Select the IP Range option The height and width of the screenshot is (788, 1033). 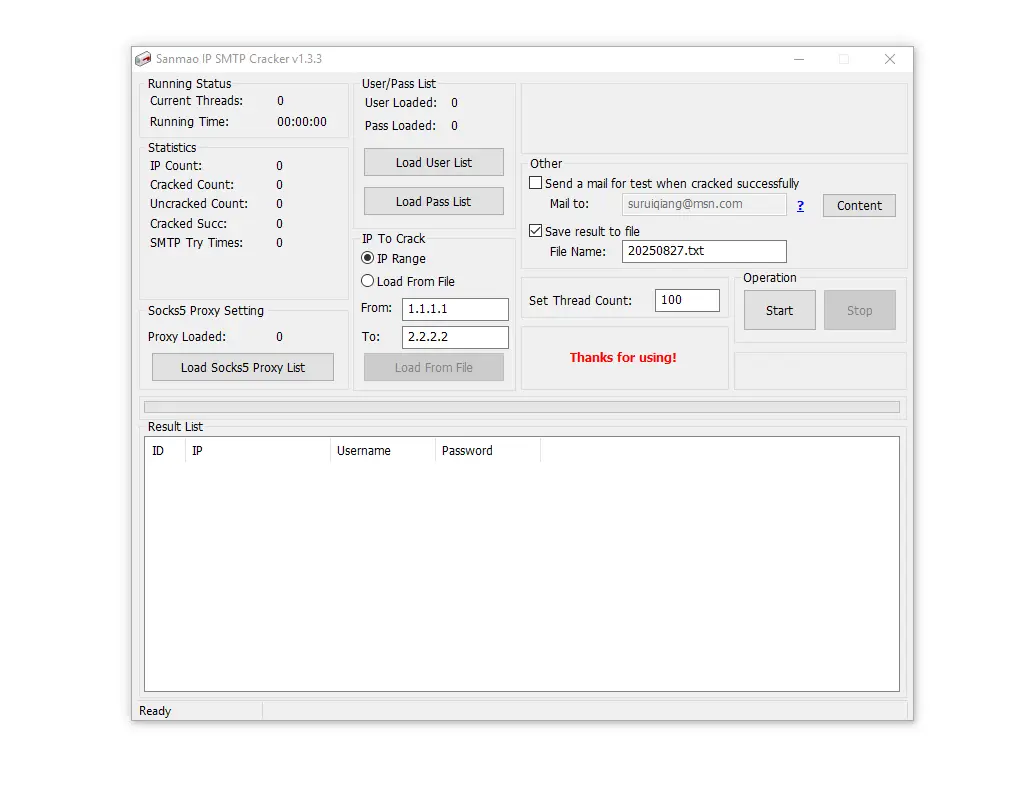click(x=368, y=258)
